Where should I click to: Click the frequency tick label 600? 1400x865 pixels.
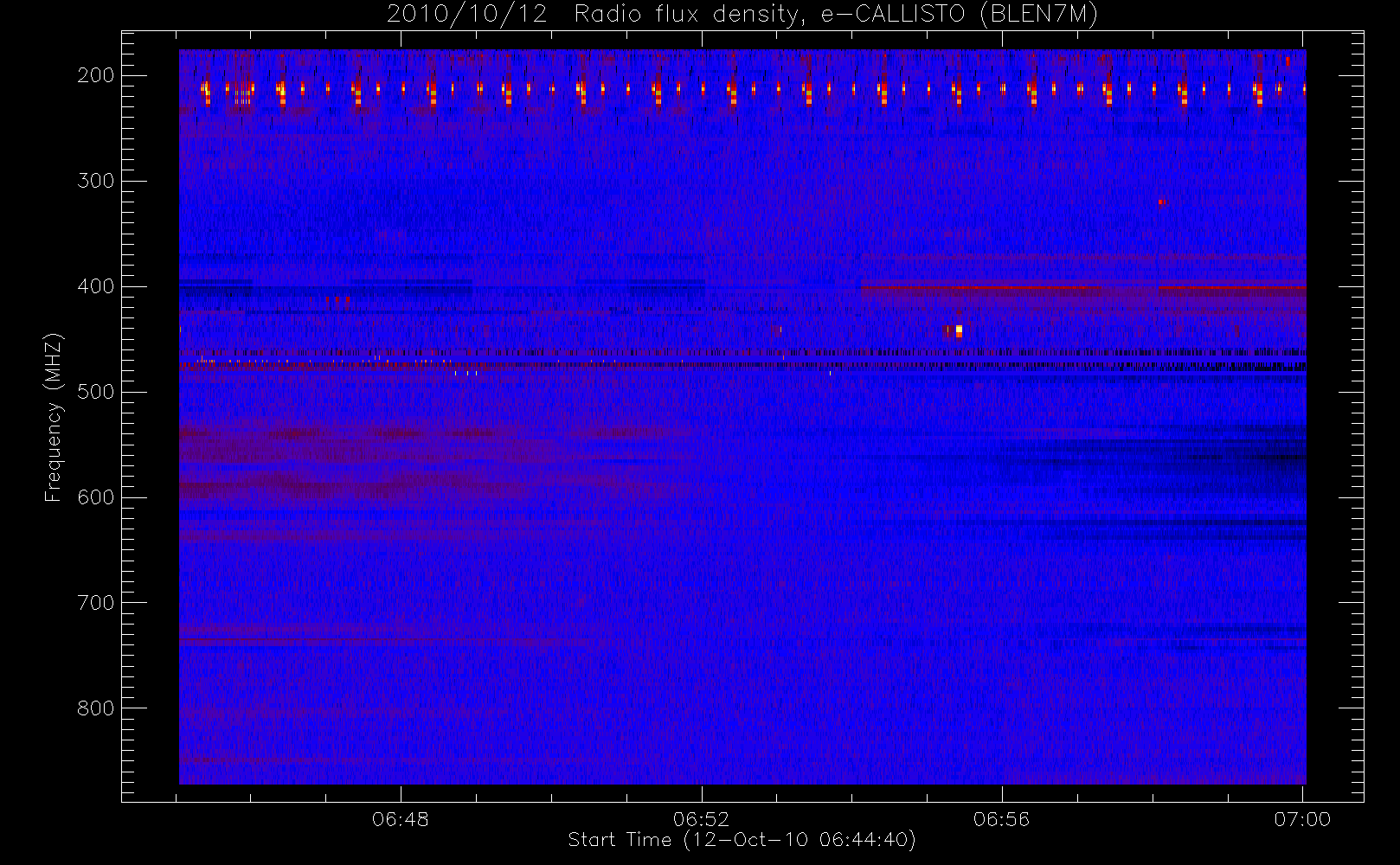96,497
